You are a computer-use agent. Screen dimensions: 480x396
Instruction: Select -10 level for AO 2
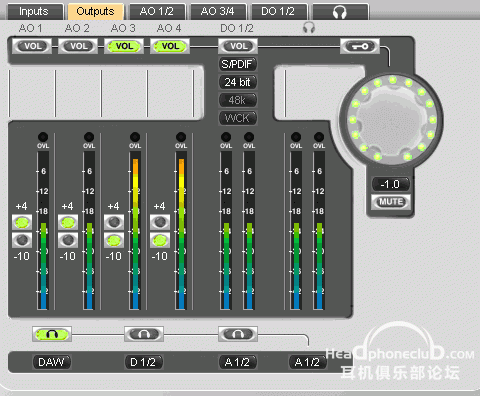point(68,240)
